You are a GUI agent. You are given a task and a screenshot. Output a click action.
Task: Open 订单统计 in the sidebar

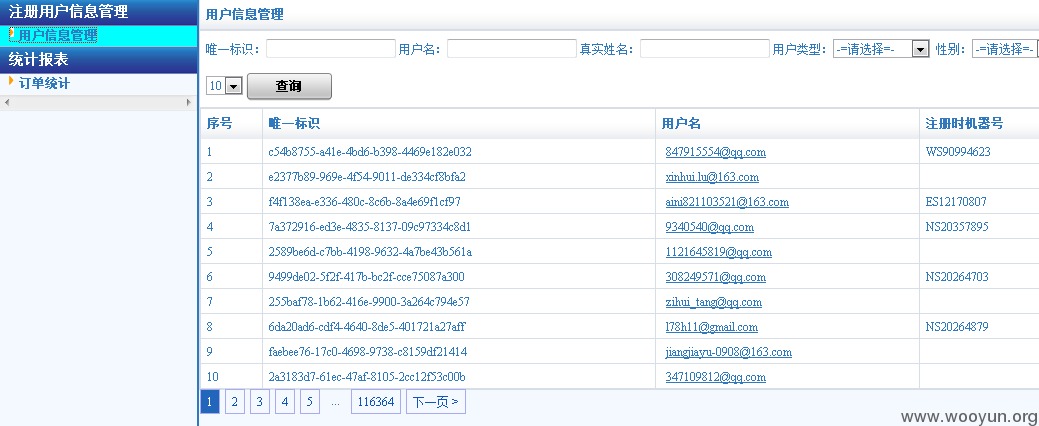pyautogui.click(x=44, y=83)
